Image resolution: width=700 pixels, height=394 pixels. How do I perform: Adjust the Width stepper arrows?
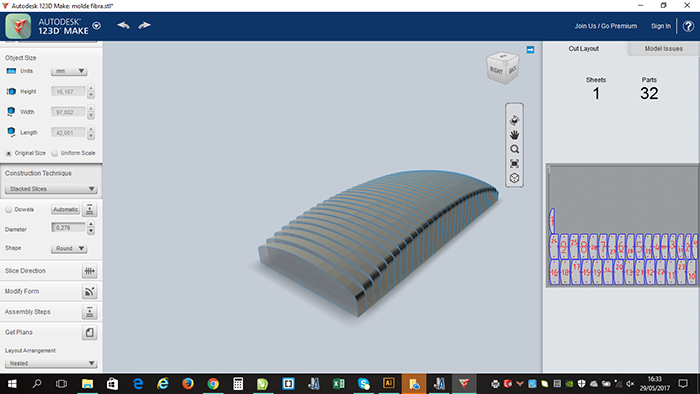pyautogui.click(x=91, y=112)
